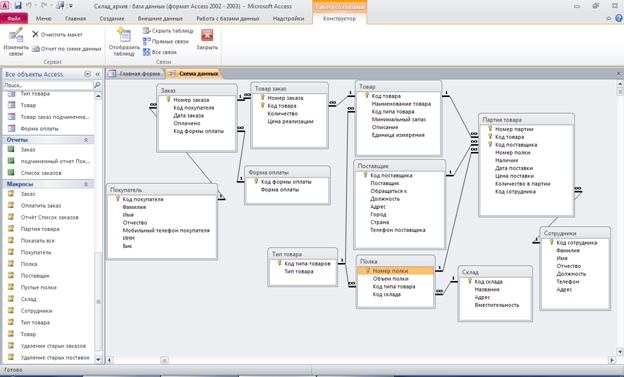
Task: Click Прямые связи in the ribbon
Action: tap(166, 41)
